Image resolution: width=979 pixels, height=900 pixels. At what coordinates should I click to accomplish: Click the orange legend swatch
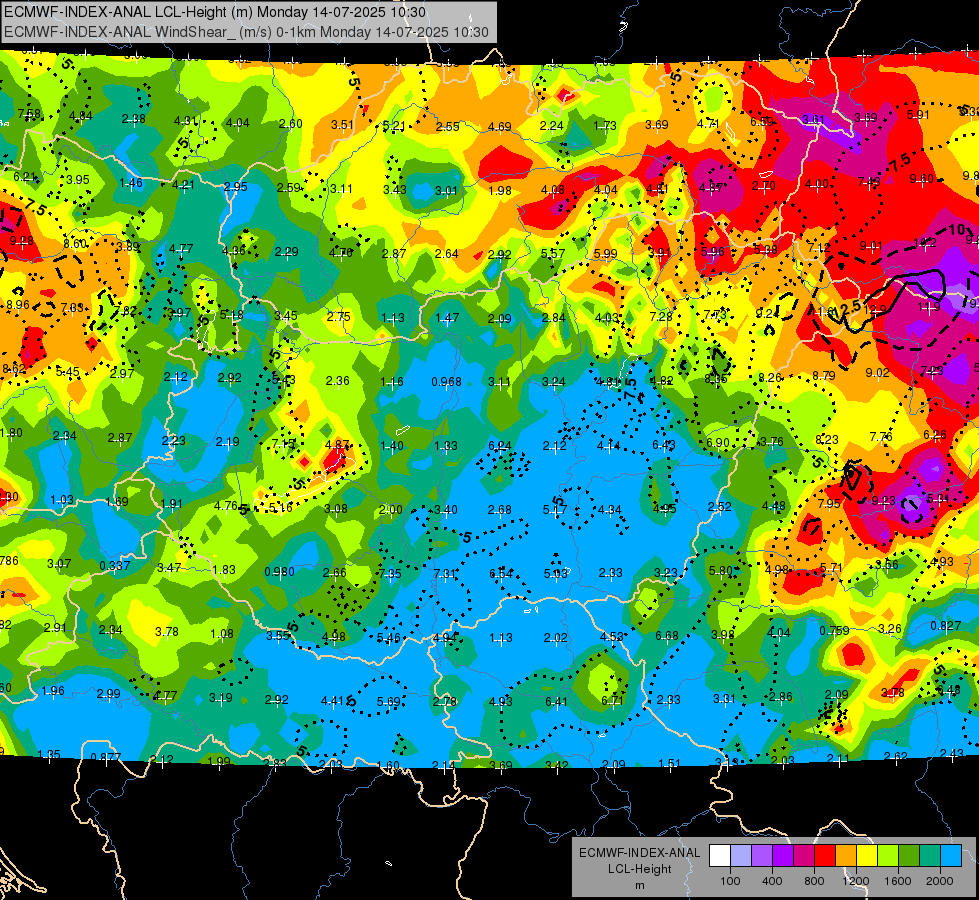846,856
